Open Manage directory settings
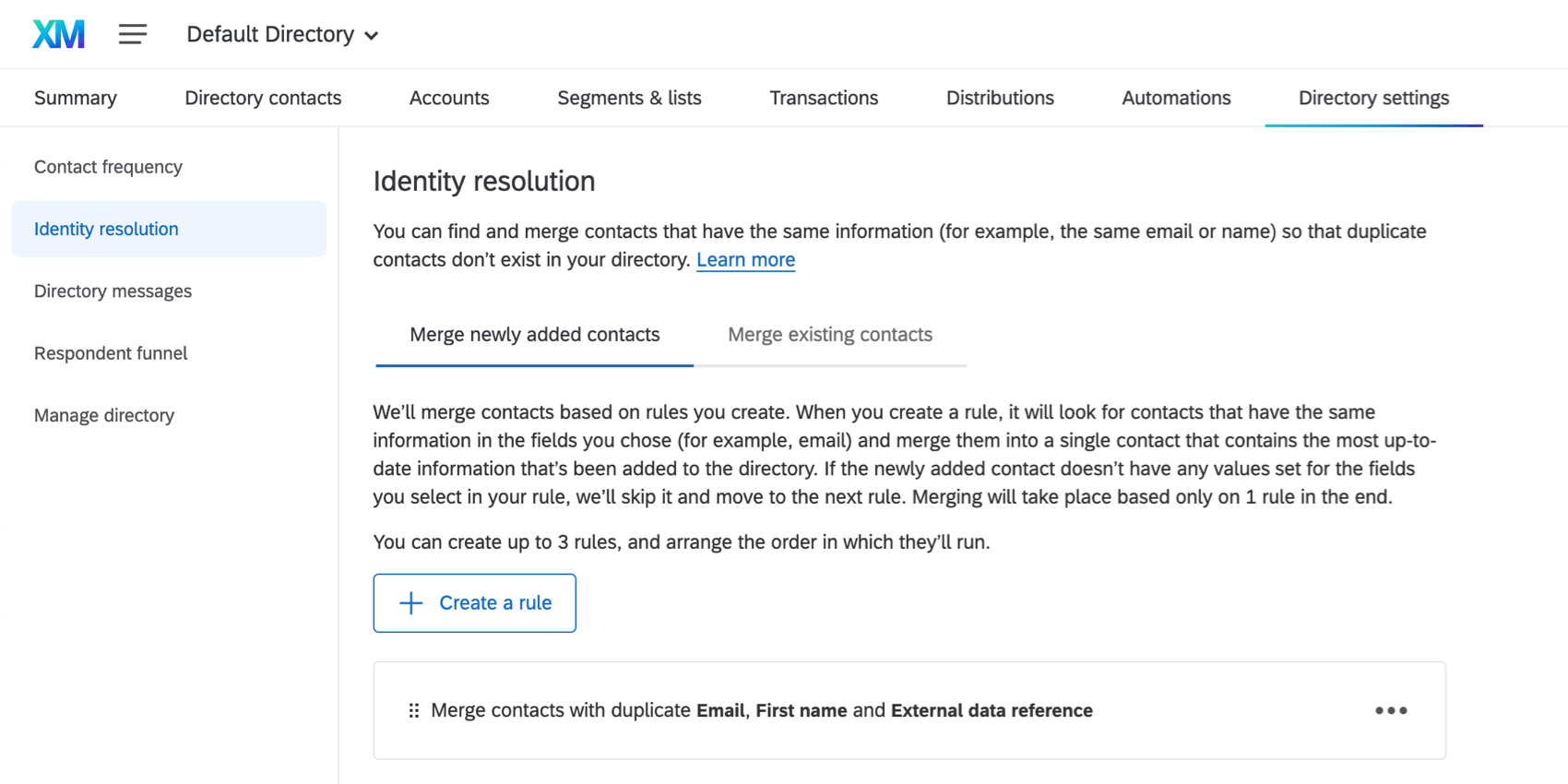1568x784 pixels. click(x=104, y=416)
